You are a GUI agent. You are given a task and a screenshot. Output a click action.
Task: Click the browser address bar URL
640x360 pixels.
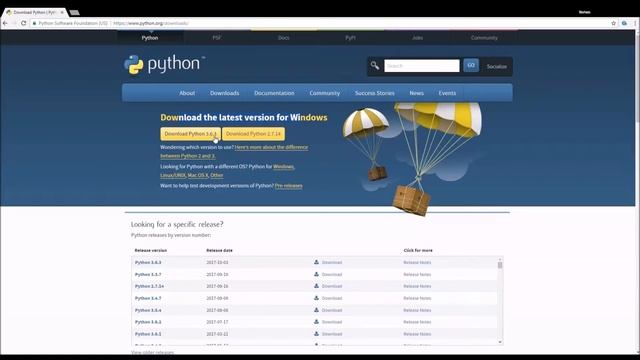[151, 23]
